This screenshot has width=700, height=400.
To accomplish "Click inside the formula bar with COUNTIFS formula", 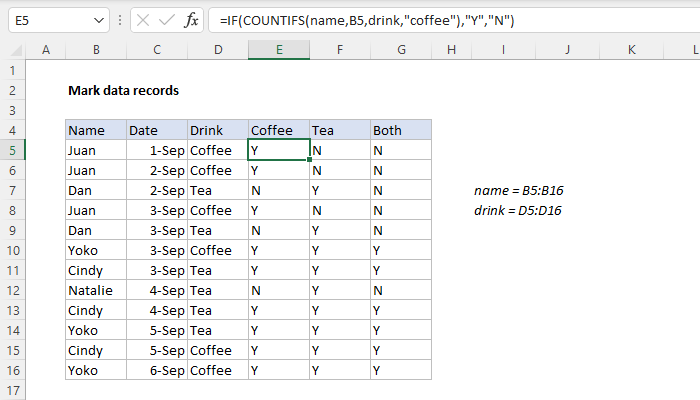I will pos(450,20).
